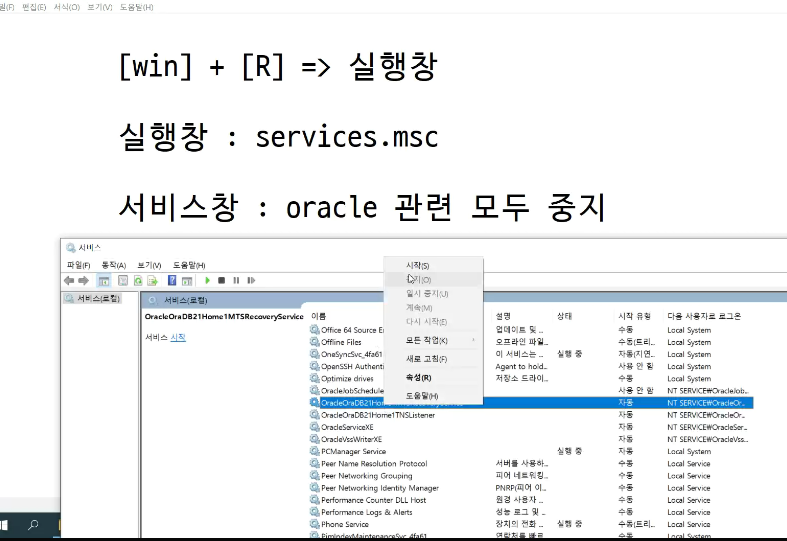The height and width of the screenshot is (541, 787).
Task: Select the highlighted OracleOraDB21Home MTSRecoveryService row
Action: point(531,402)
